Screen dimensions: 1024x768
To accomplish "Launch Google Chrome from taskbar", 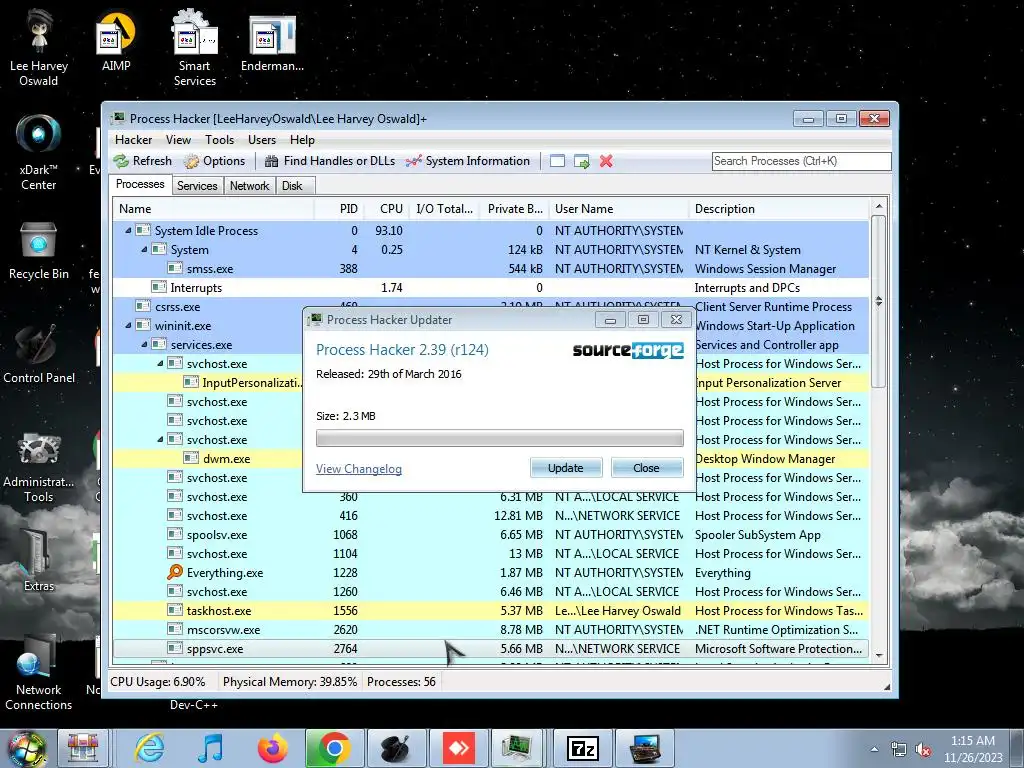I will coord(334,748).
